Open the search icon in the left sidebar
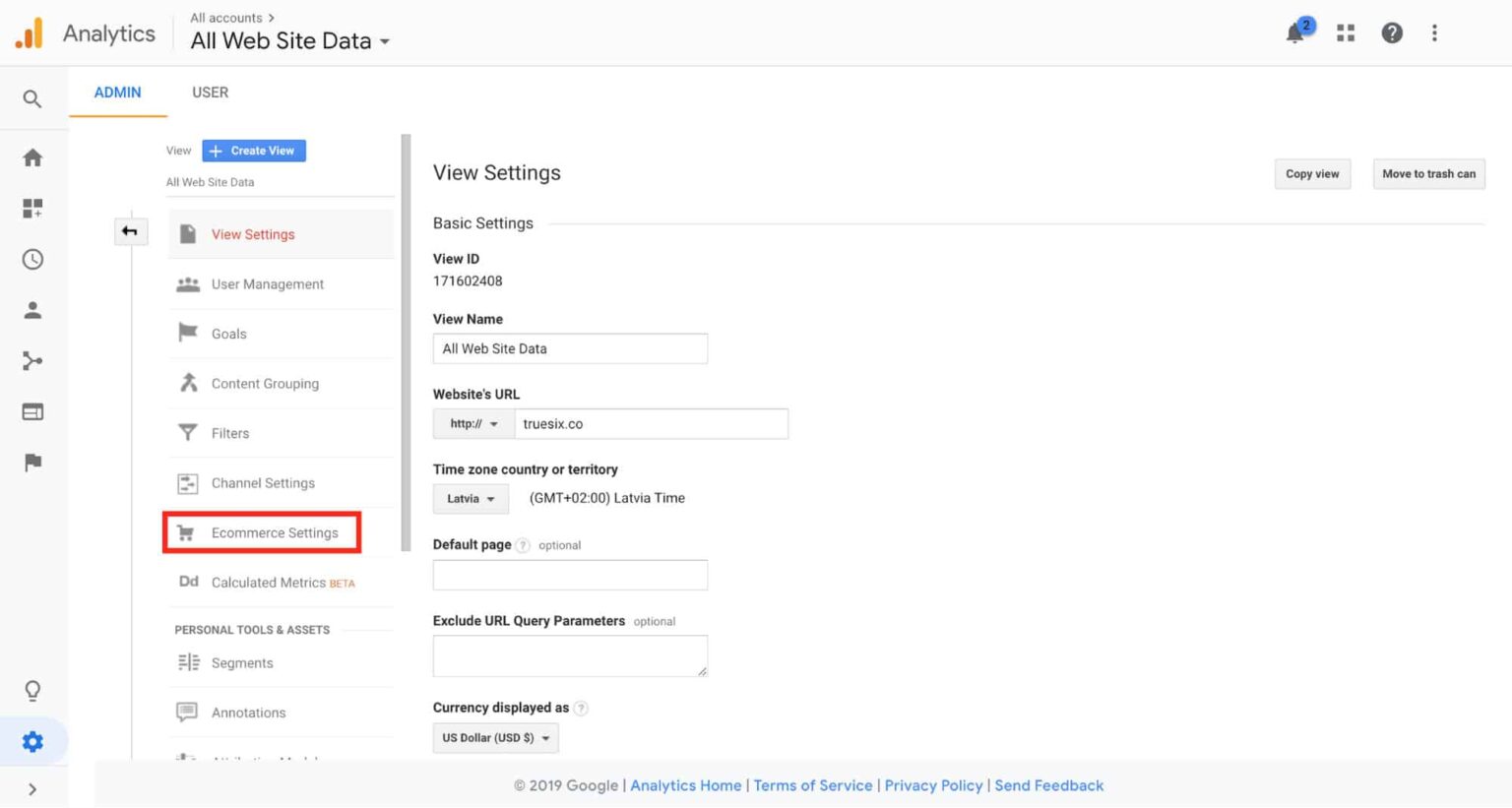 pos(32,98)
